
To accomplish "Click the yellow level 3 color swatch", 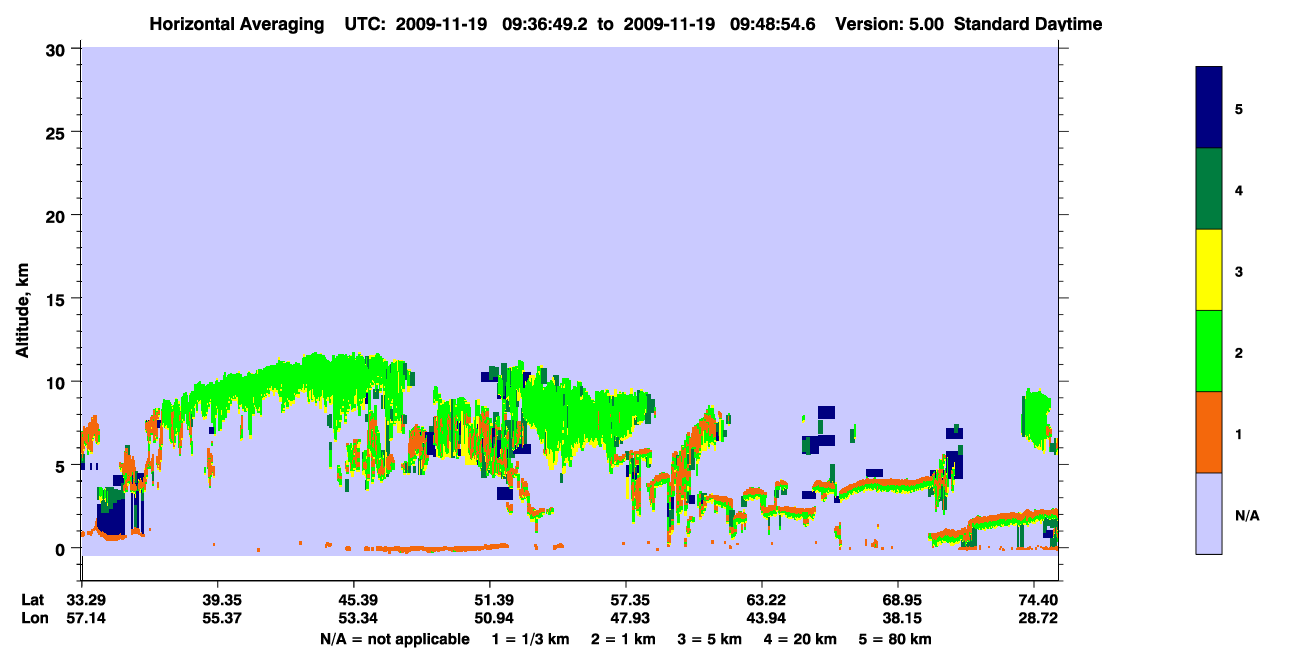I will pyautogui.click(x=1209, y=270).
